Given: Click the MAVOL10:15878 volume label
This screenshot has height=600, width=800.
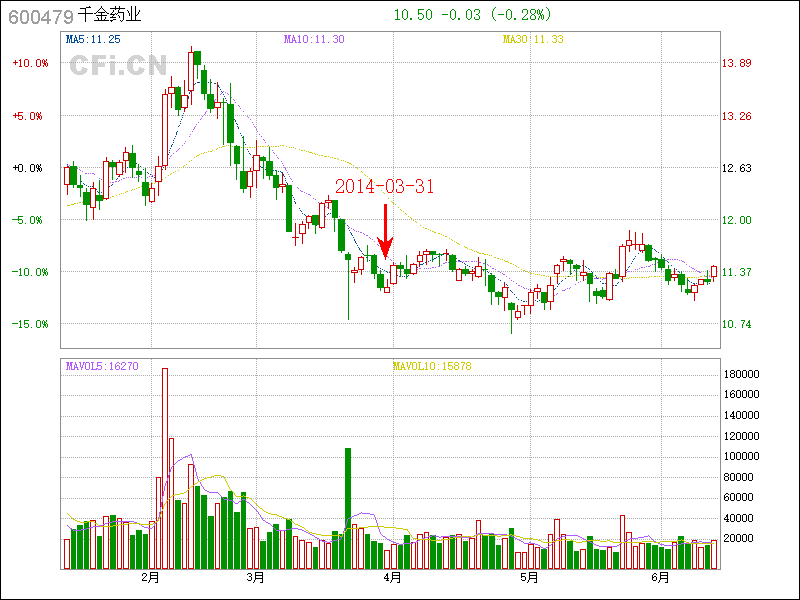Looking at the screenshot, I should 431,367.
